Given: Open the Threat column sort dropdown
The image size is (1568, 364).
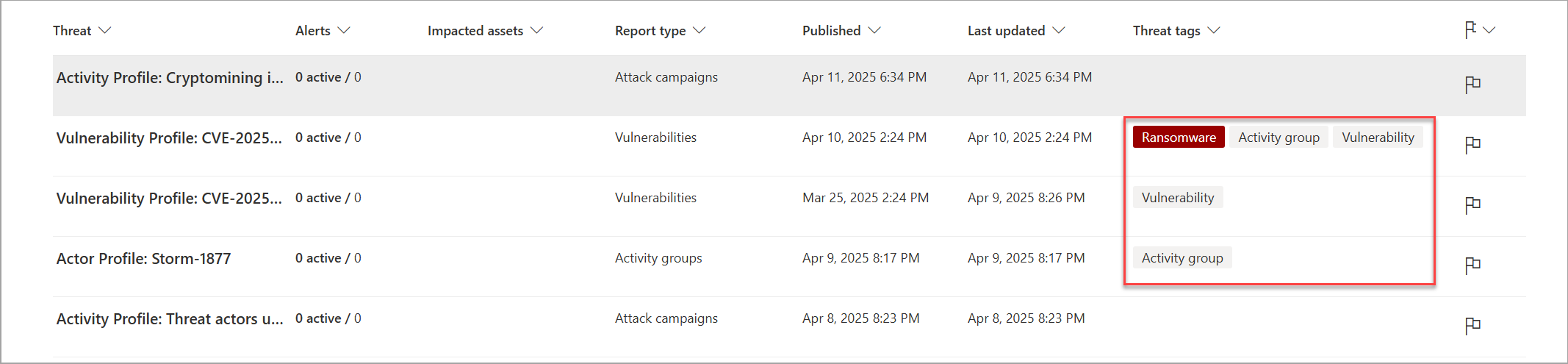Looking at the screenshot, I should pos(82,31).
